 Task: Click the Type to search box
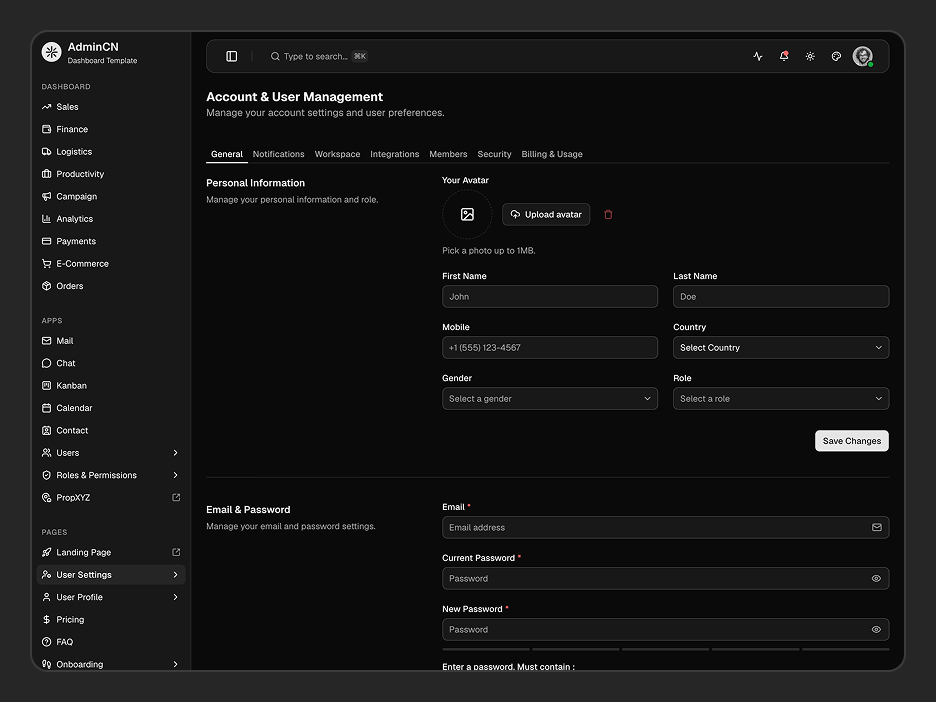point(319,56)
